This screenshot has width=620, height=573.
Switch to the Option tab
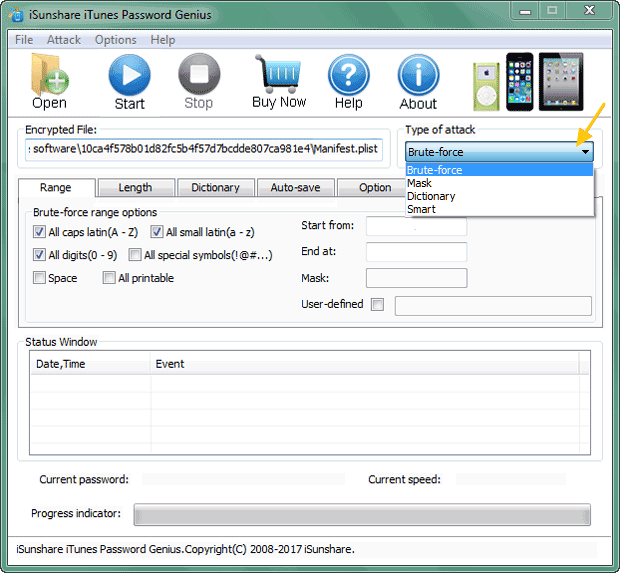(374, 187)
